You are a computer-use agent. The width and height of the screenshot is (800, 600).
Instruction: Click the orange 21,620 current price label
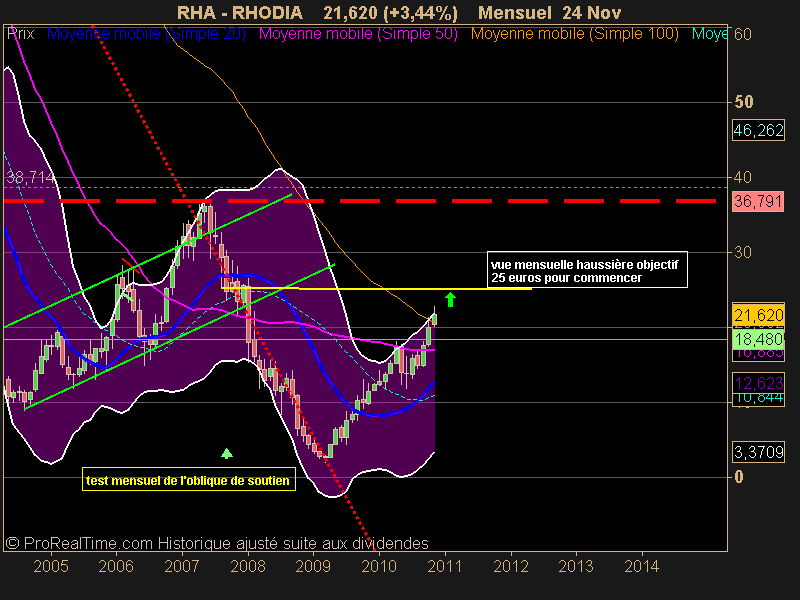coord(758,315)
